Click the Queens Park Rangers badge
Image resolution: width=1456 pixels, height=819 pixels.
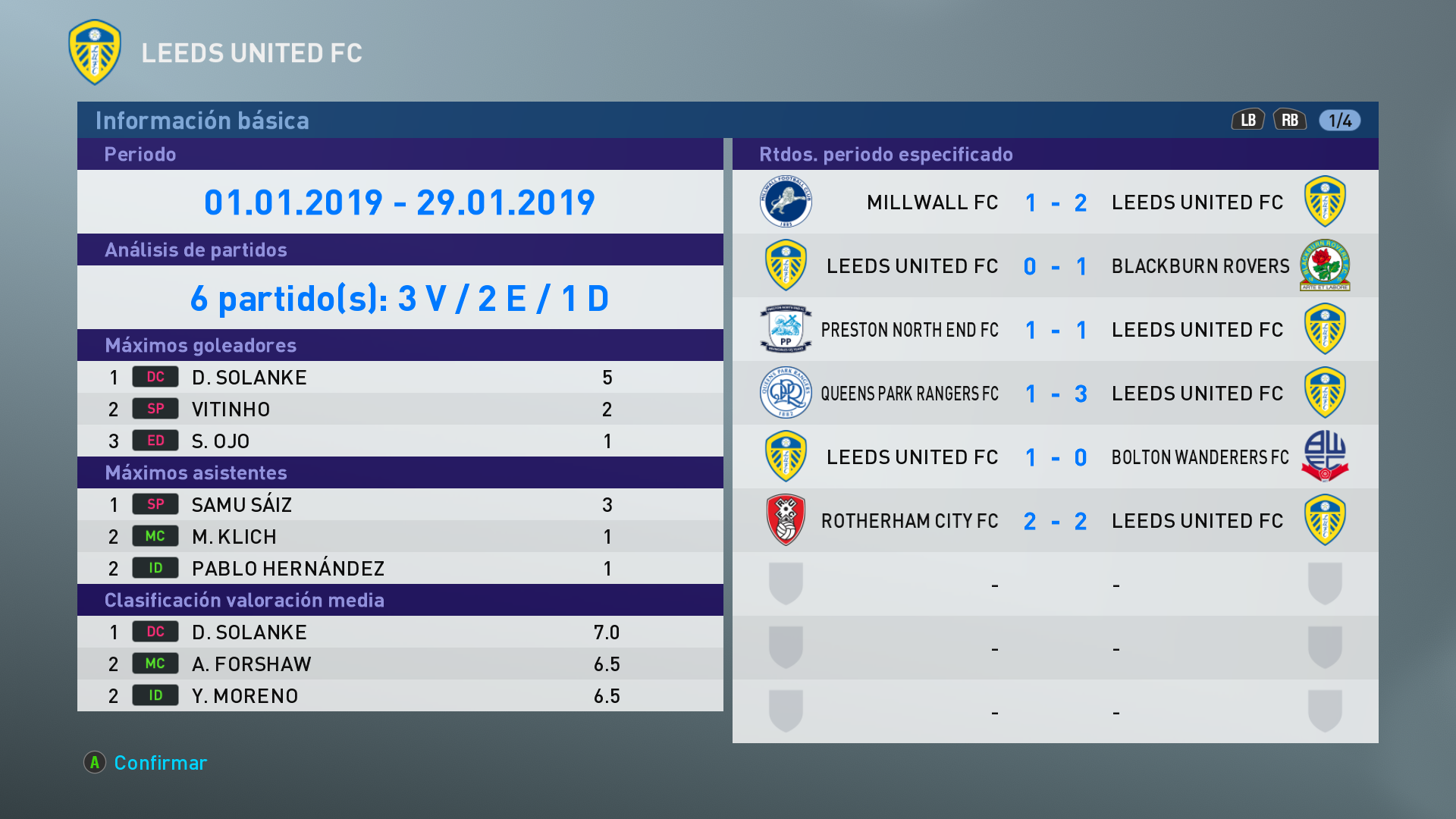786,393
